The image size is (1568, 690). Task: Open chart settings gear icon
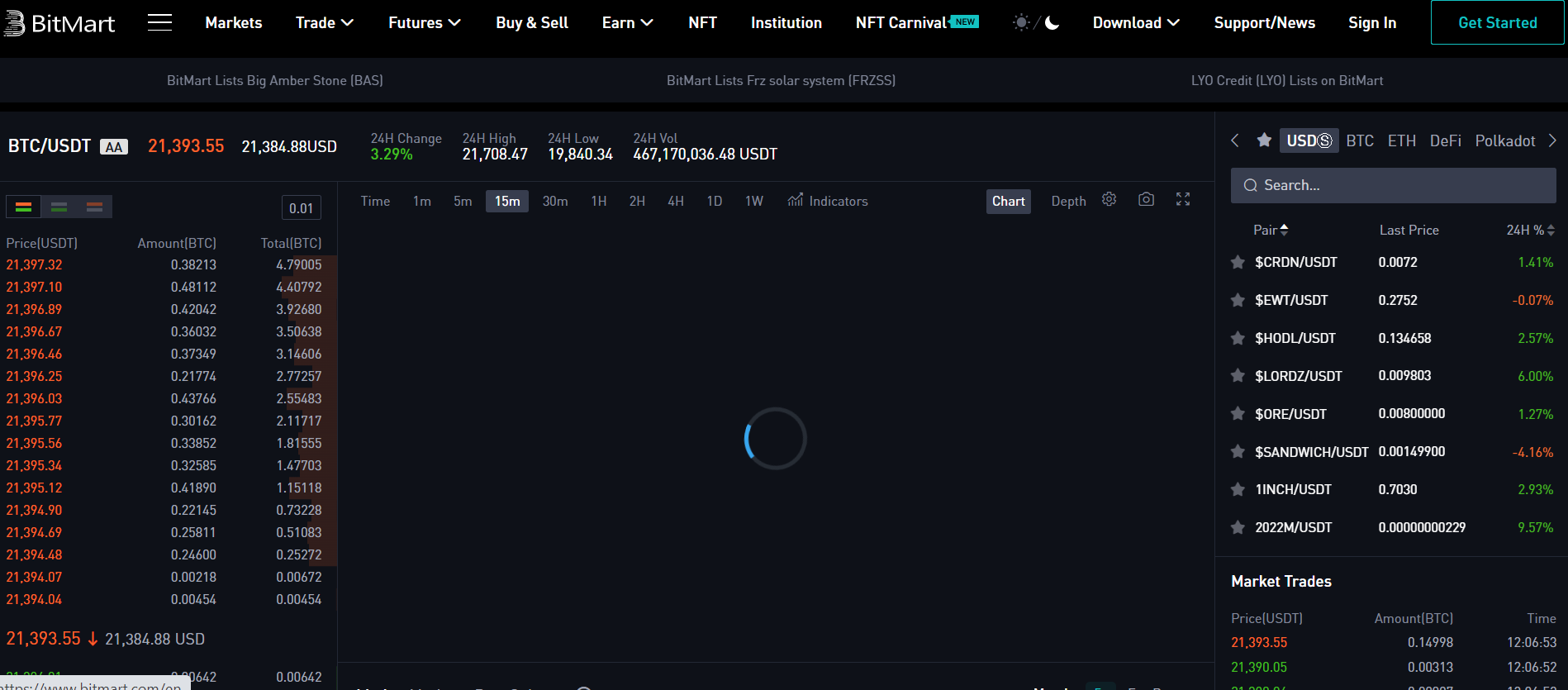pyautogui.click(x=1109, y=199)
